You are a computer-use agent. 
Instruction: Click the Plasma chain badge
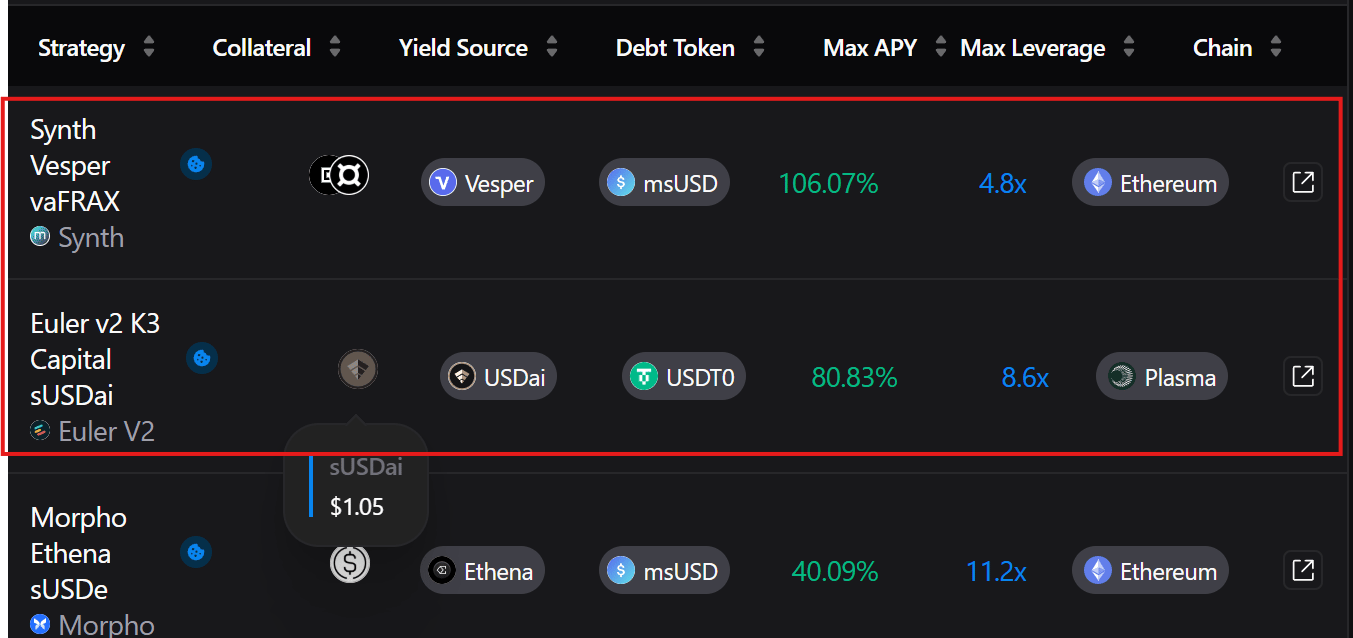click(x=1162, y=377)
